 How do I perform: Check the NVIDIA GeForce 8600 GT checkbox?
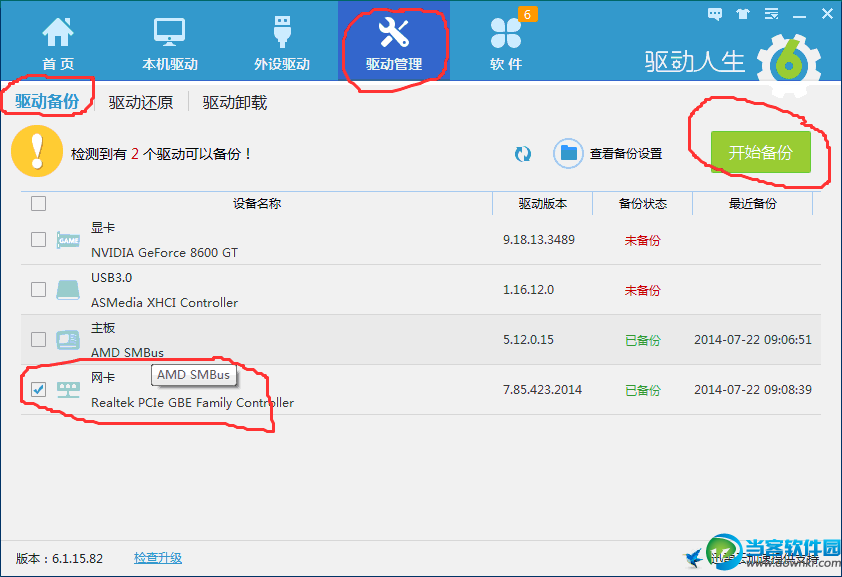click(38, 239)
